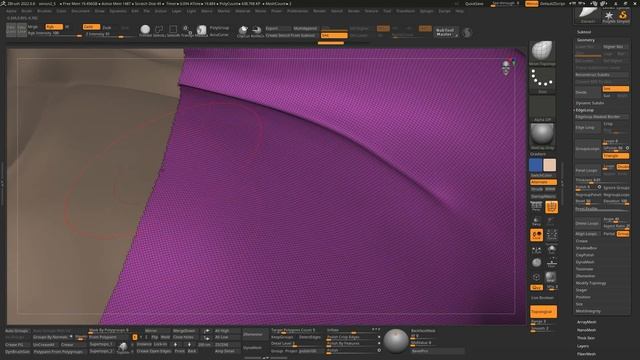Click the Divide button
The image size is (640, 360).
pos(587,92)
